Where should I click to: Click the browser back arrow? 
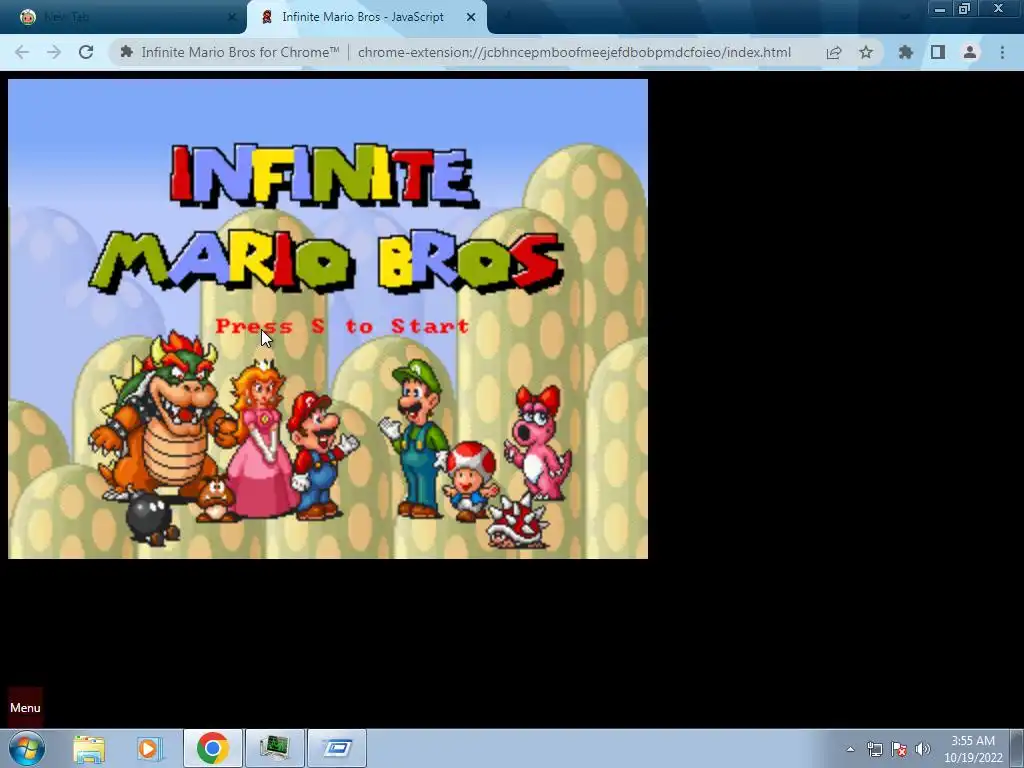tap(22, 52)
